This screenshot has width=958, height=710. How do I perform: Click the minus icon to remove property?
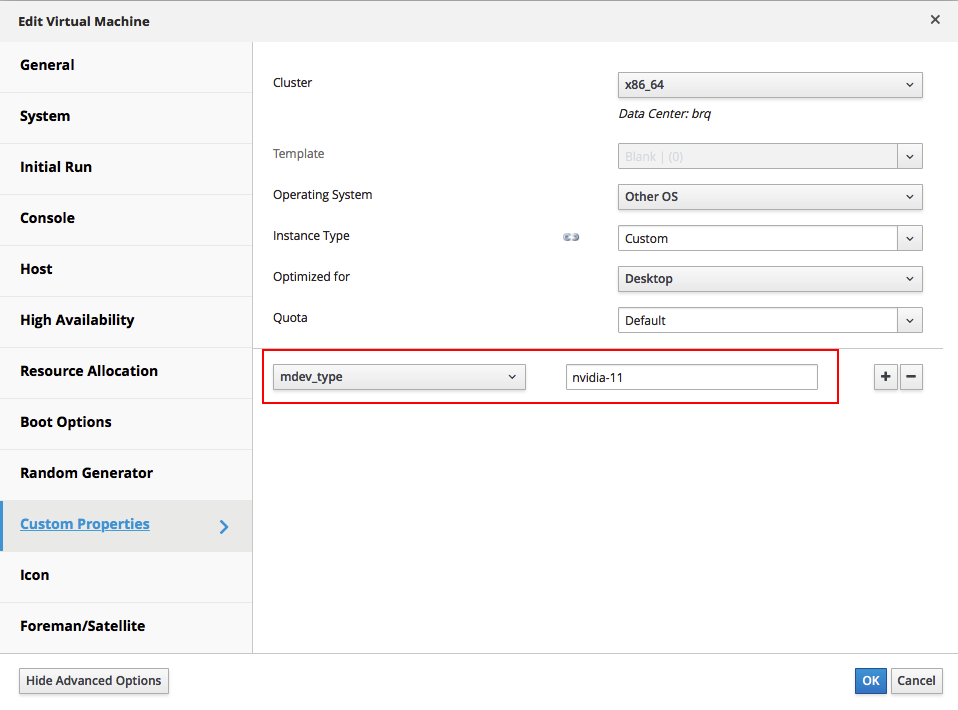point(911,377)
